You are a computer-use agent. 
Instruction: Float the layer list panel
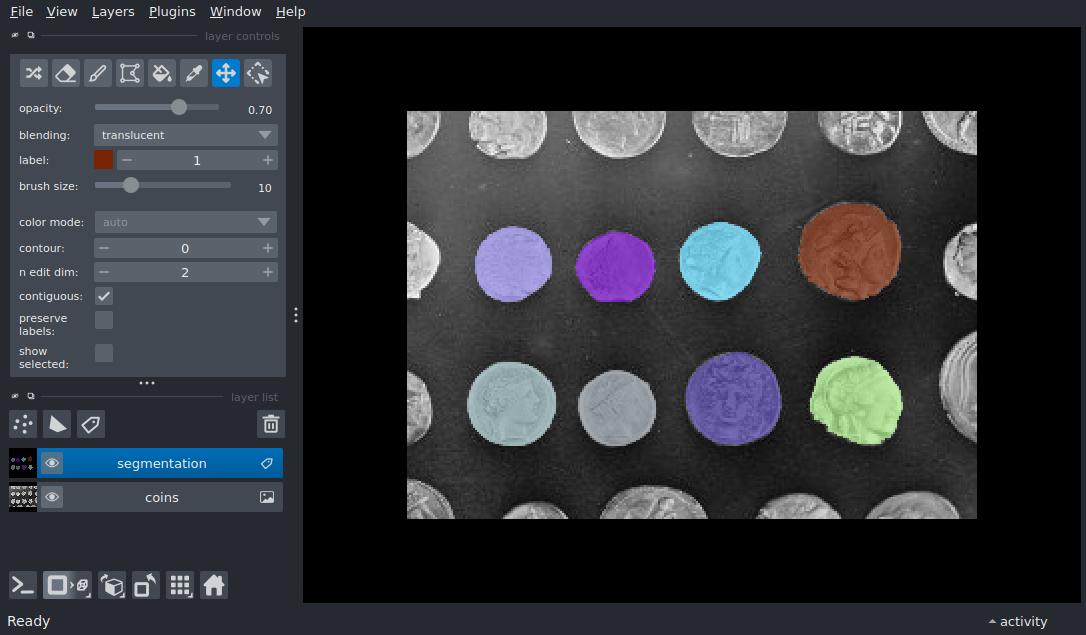30,396
